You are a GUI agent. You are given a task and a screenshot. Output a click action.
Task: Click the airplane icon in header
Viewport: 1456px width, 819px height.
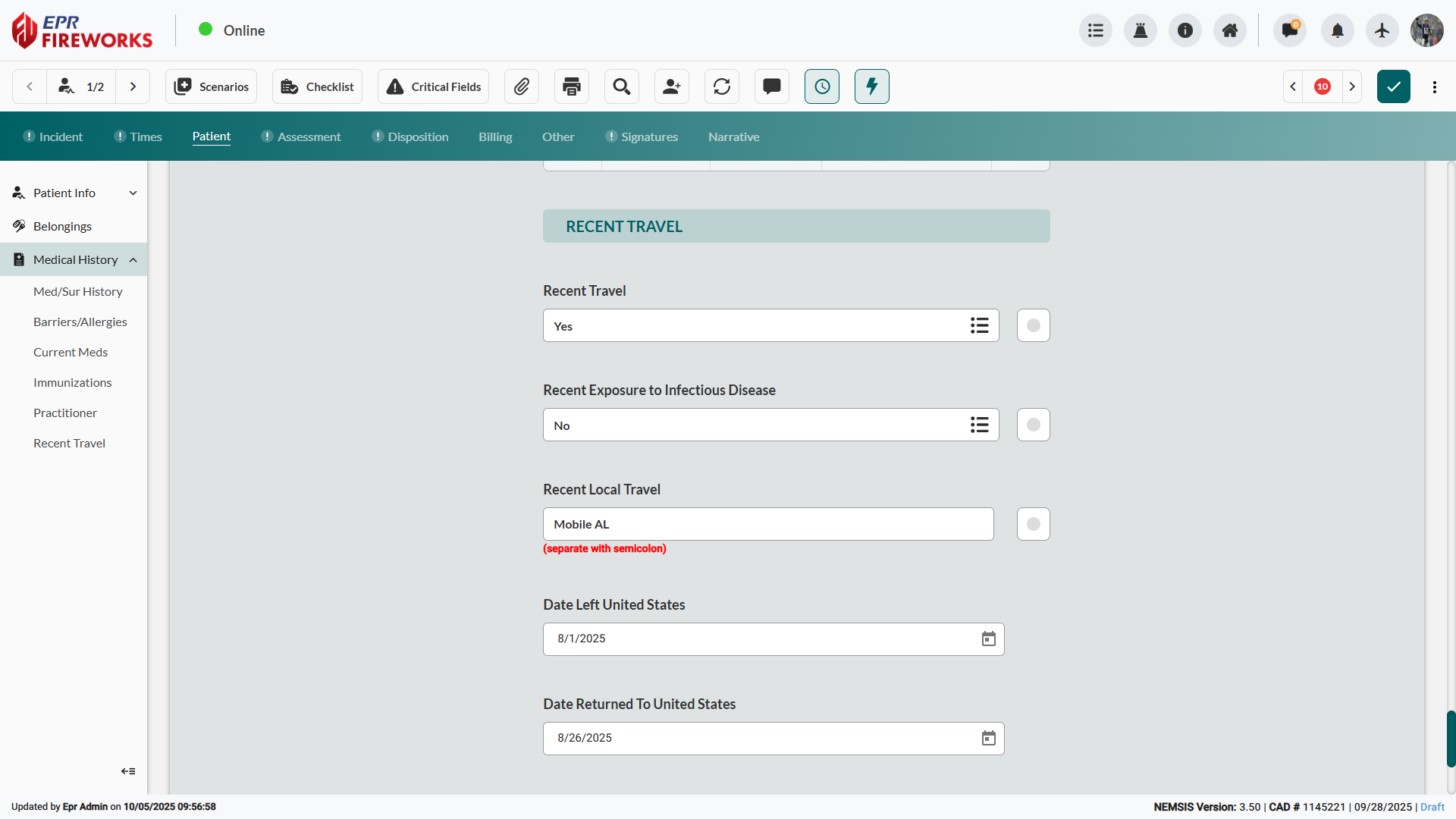coord(1382,30)
